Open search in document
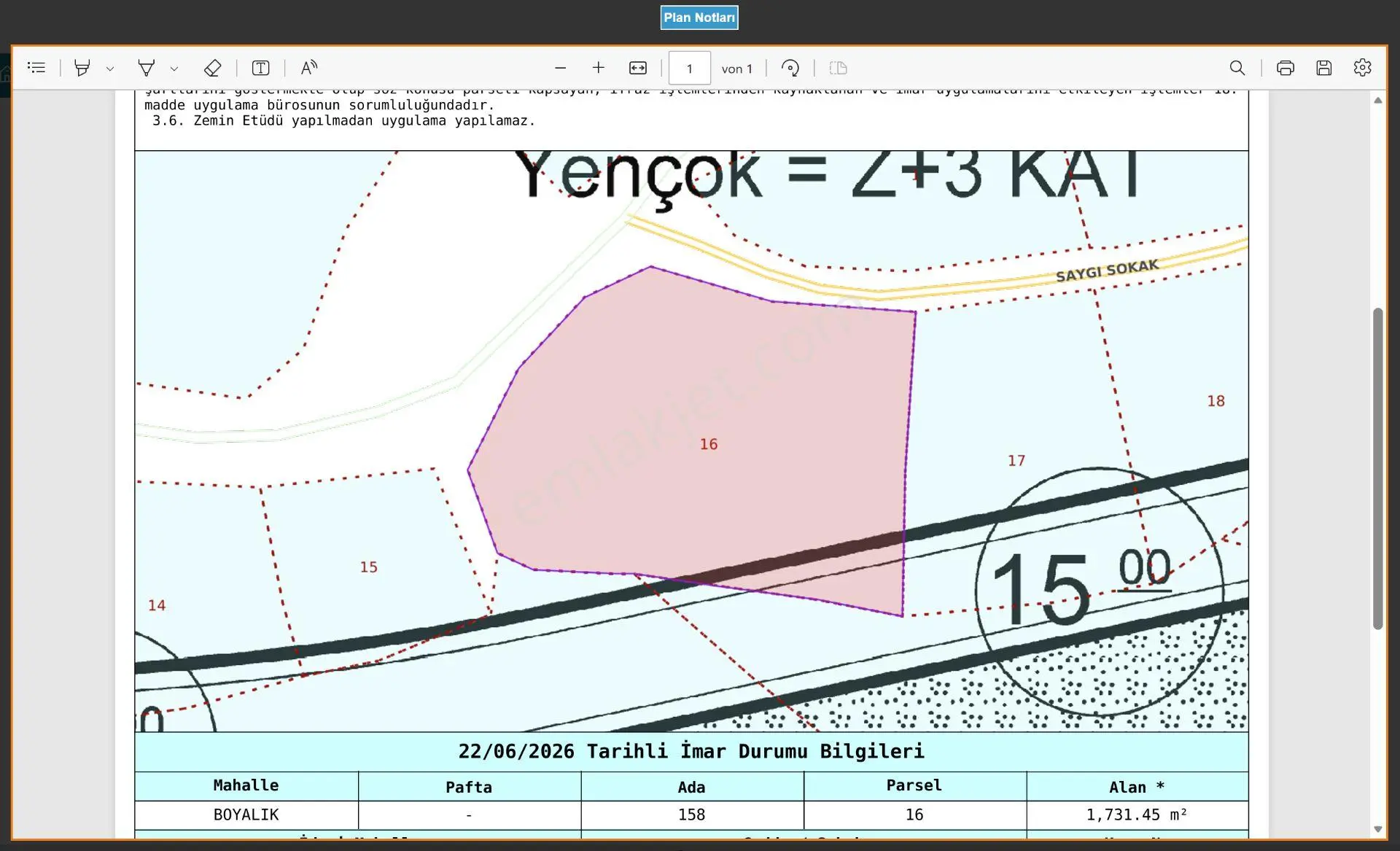 [x=1237, y=68]
